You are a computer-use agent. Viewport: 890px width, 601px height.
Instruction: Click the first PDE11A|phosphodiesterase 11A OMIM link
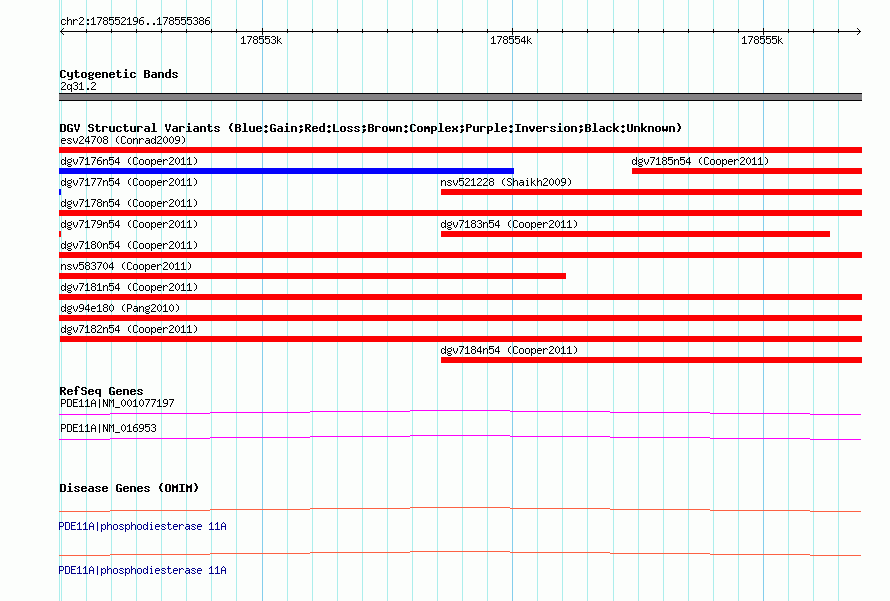[x=142, y=526]
